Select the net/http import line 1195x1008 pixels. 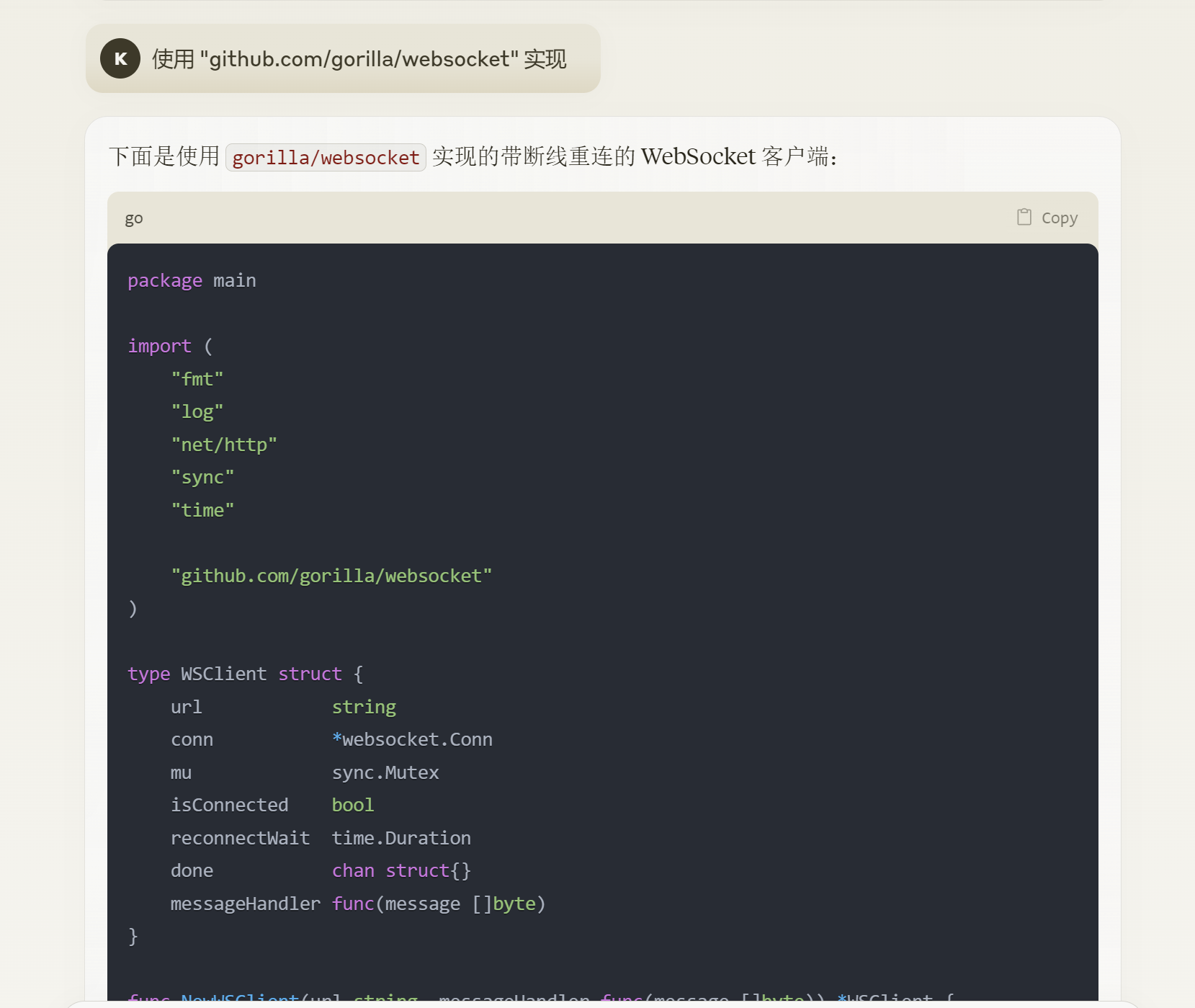[224, 444]
